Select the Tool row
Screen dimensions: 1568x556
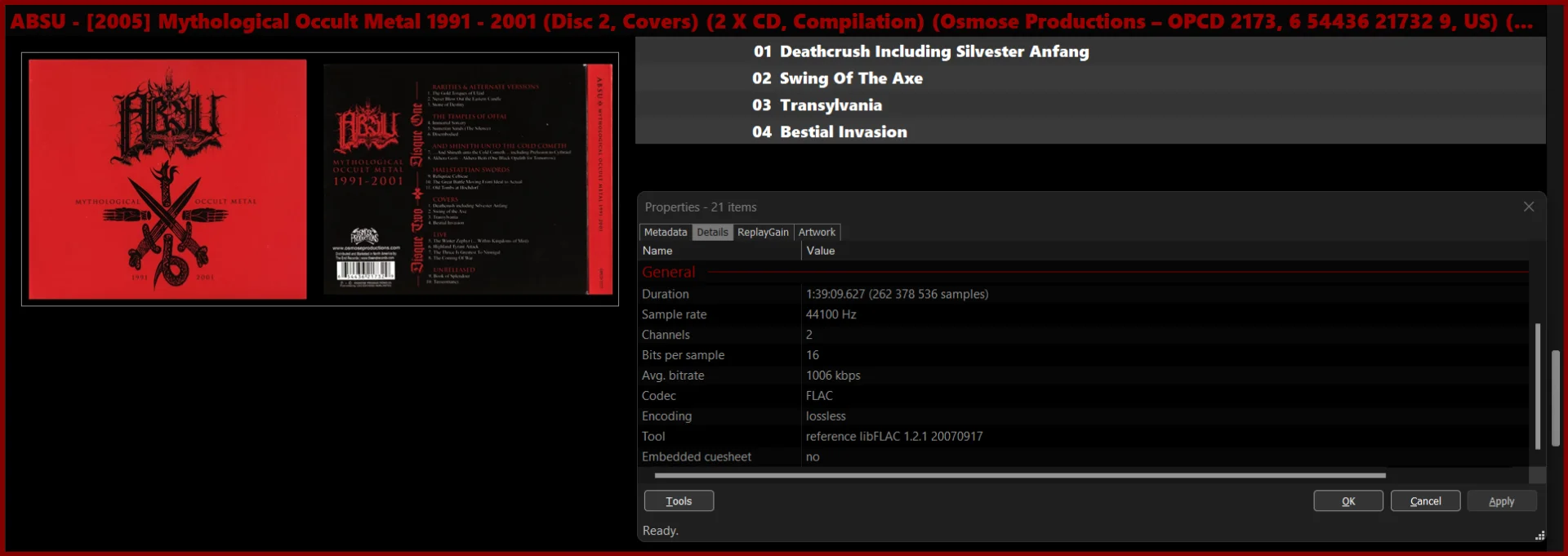(x=1083, y=437)
